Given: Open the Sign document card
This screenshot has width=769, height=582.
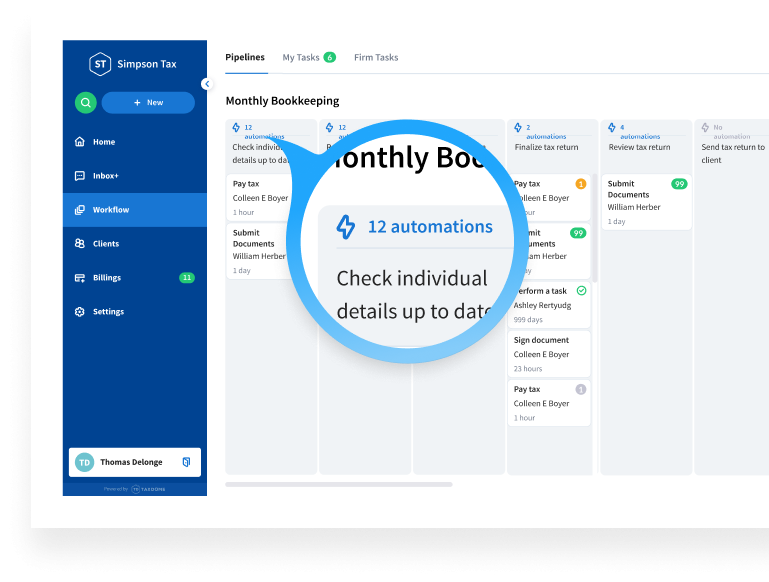Looking at the screenshot, I should (548, 354).
